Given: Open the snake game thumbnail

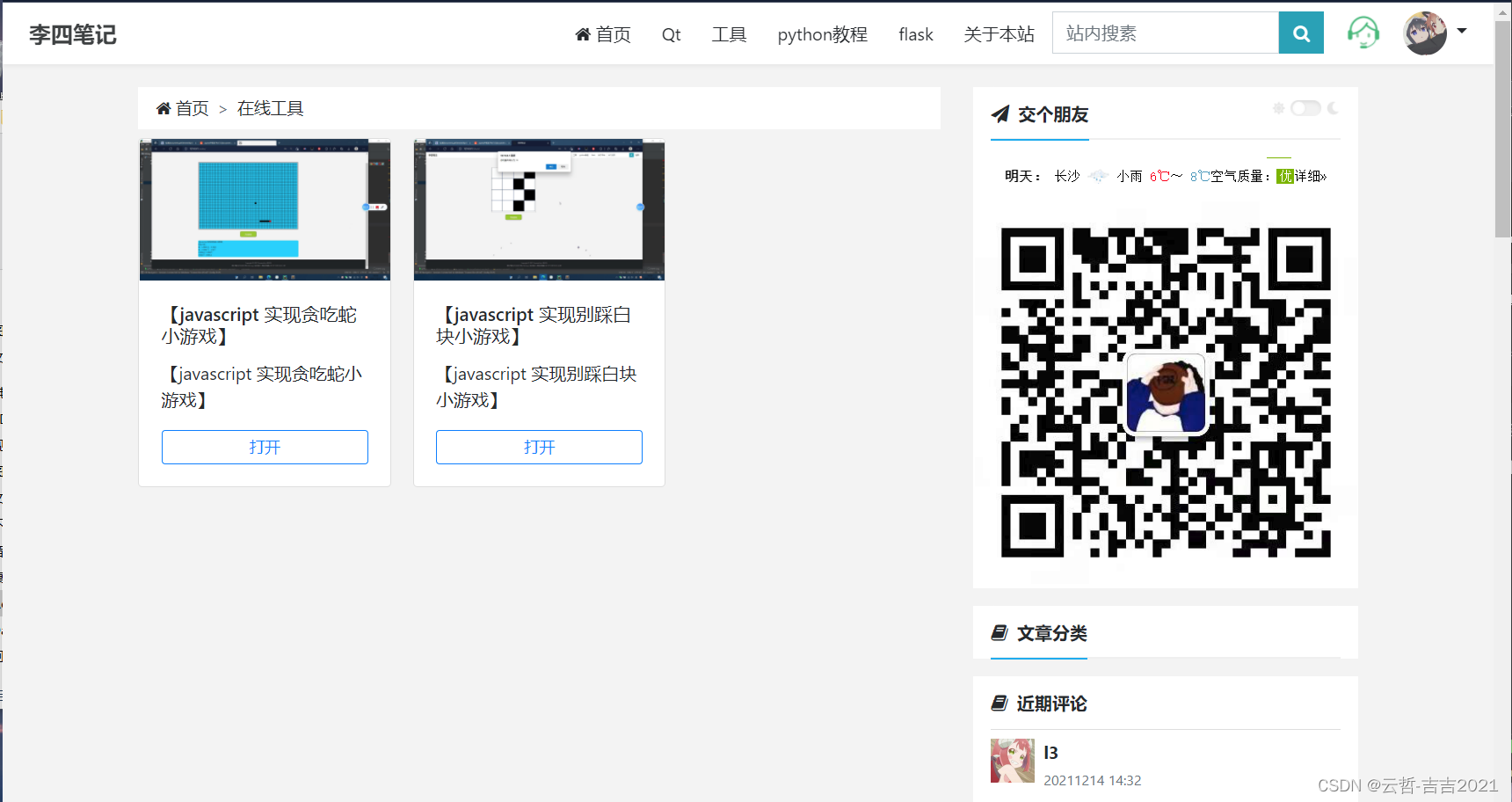Looking at the screenshot, I should (265, 209).
